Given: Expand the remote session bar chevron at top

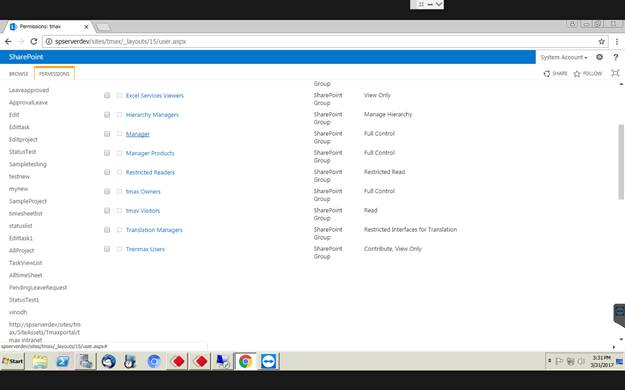Looking at the screenshot, I should point(438,4).
